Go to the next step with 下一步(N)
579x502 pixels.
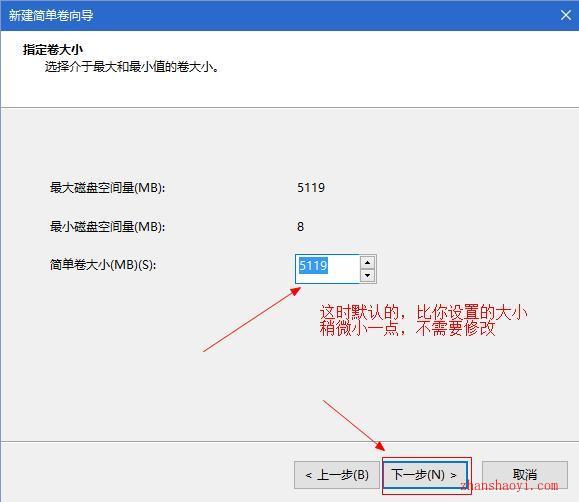425,475
